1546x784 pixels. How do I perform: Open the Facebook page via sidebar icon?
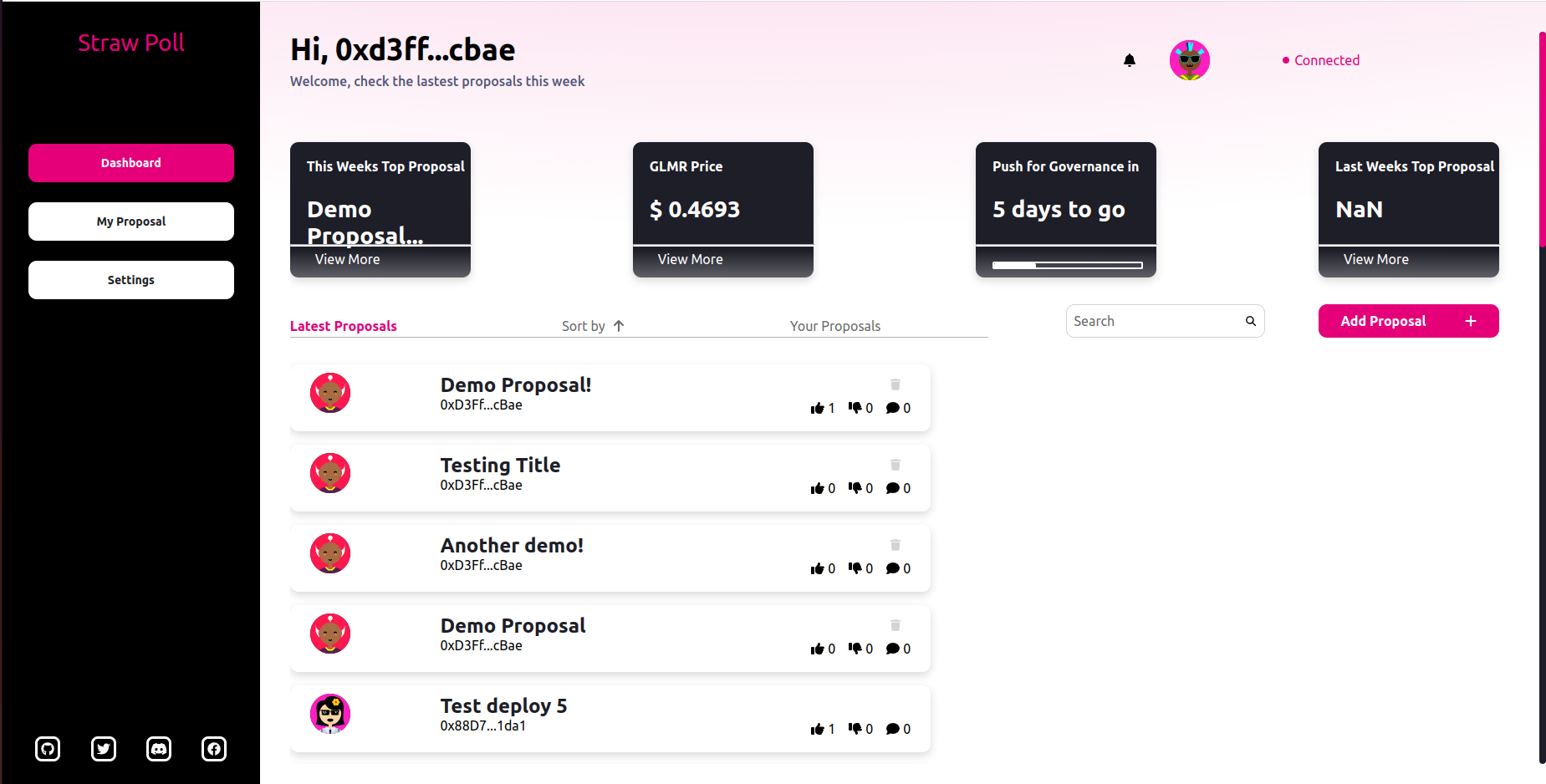tap(213, 749)
